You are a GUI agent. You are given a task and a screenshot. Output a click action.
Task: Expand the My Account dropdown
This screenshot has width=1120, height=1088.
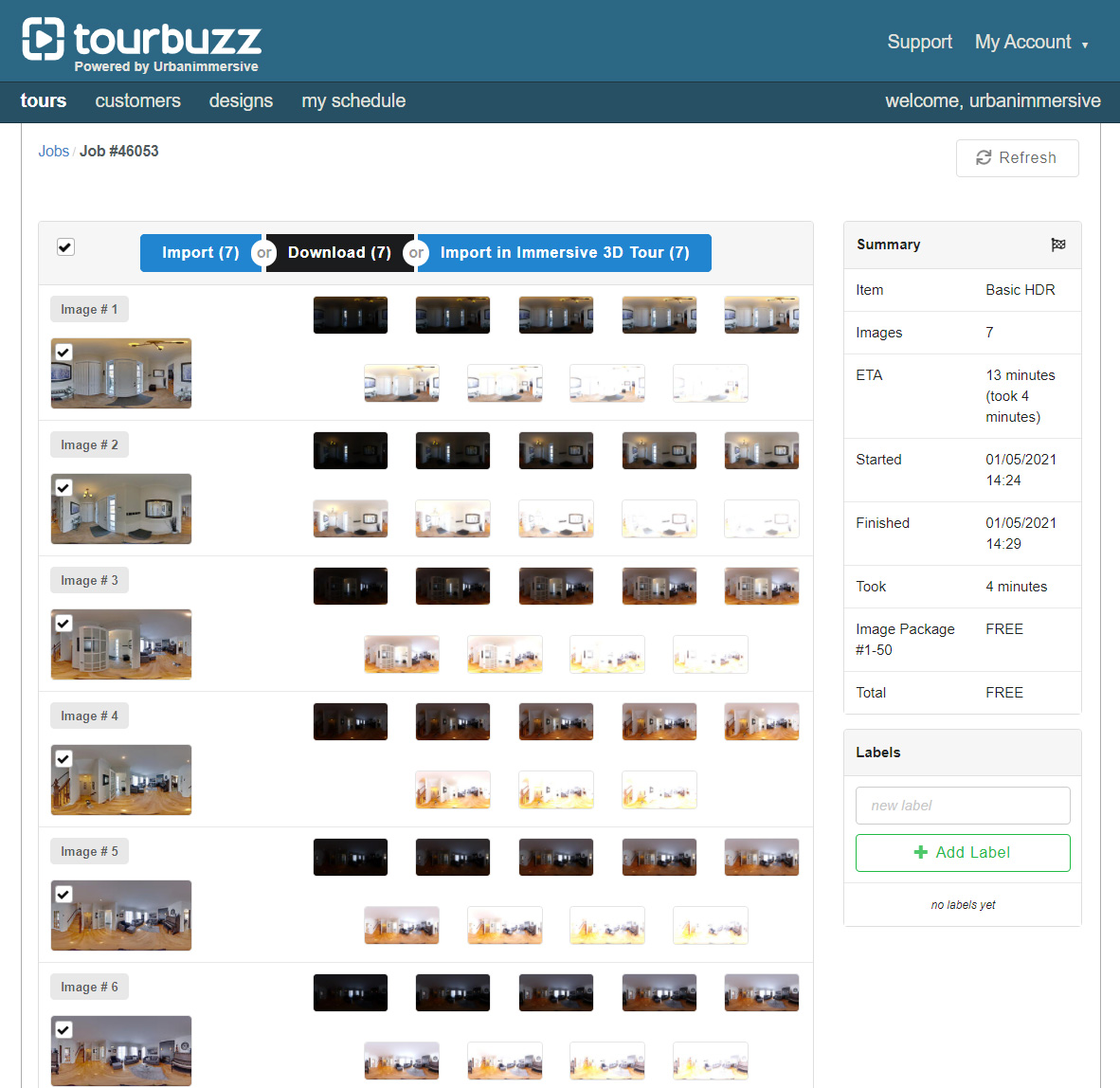[x=1031, y=43]
